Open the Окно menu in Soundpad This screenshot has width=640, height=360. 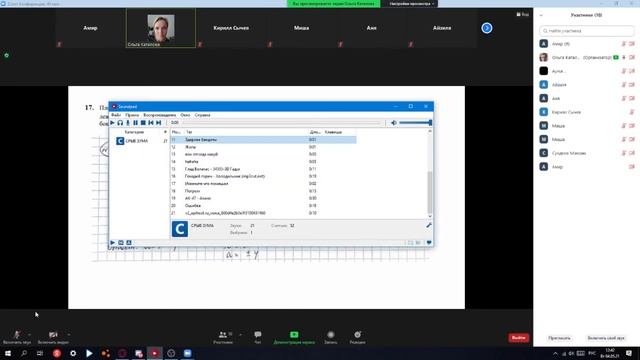point(185,115)
